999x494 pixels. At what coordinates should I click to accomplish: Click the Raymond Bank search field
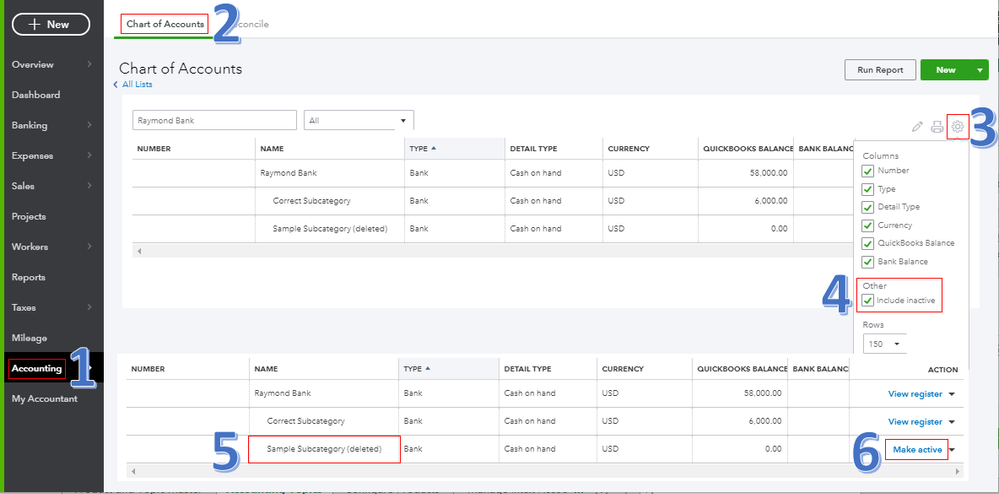click(214, 120)
